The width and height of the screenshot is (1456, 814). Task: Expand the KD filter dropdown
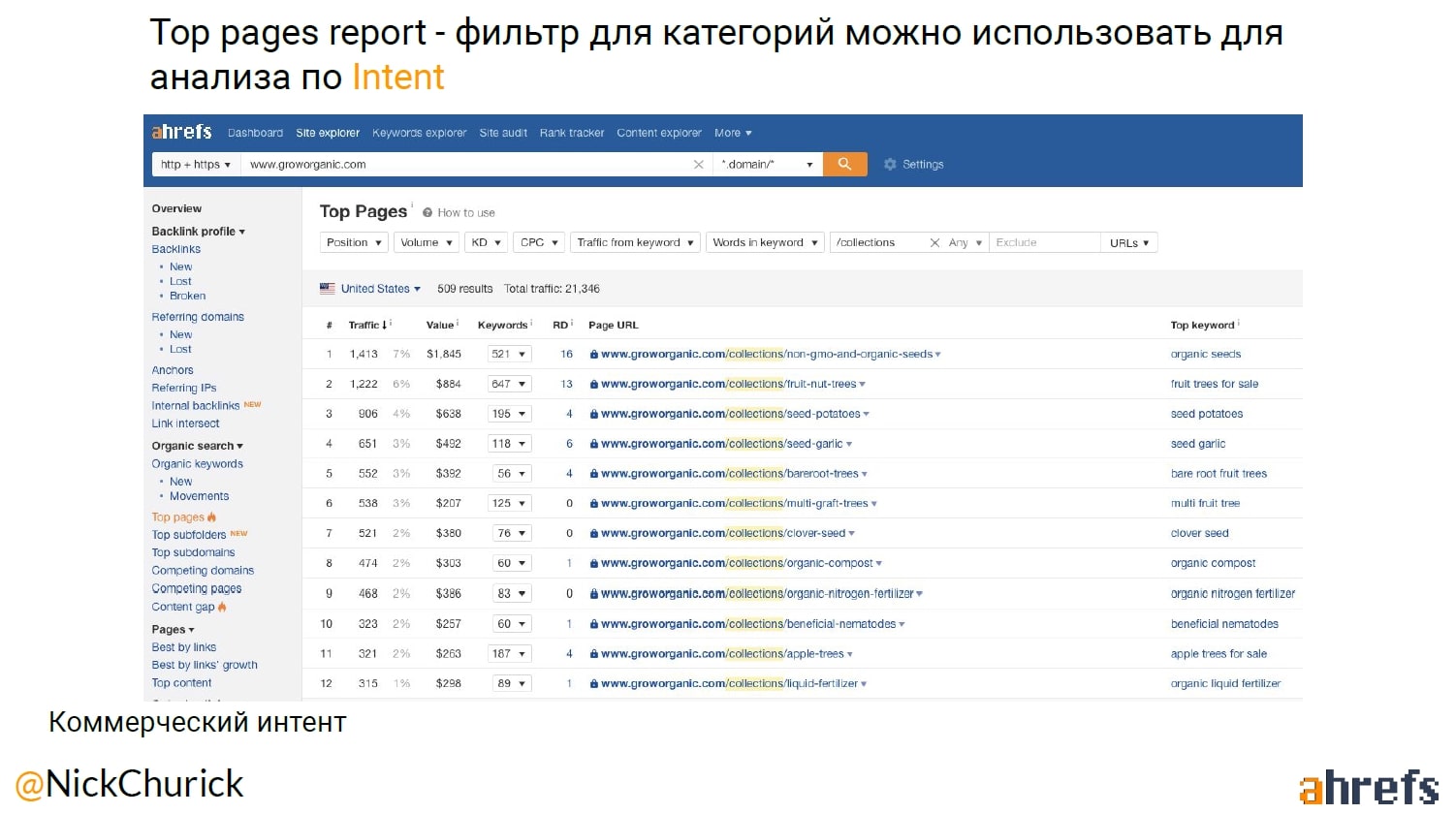click(486, 243)
